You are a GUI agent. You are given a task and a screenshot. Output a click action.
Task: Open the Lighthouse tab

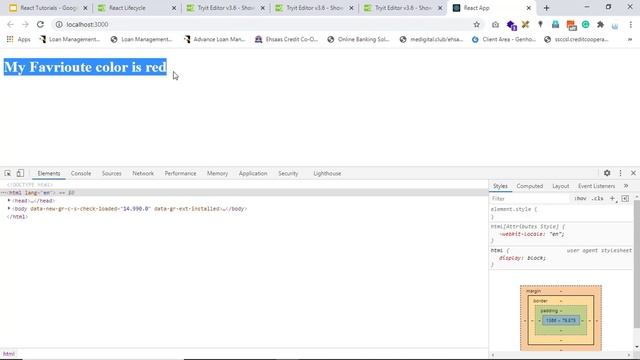(x=327, y=173)
